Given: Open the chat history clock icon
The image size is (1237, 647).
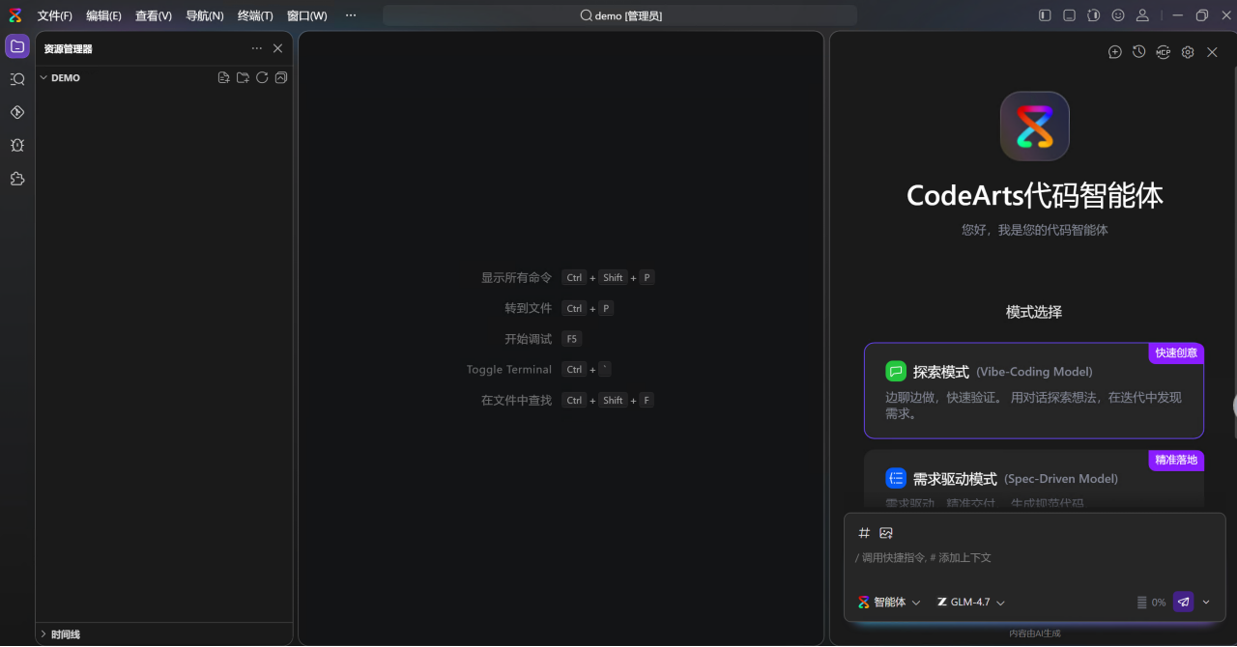Looking at the screenshot, I should [x=1139, y=52].
